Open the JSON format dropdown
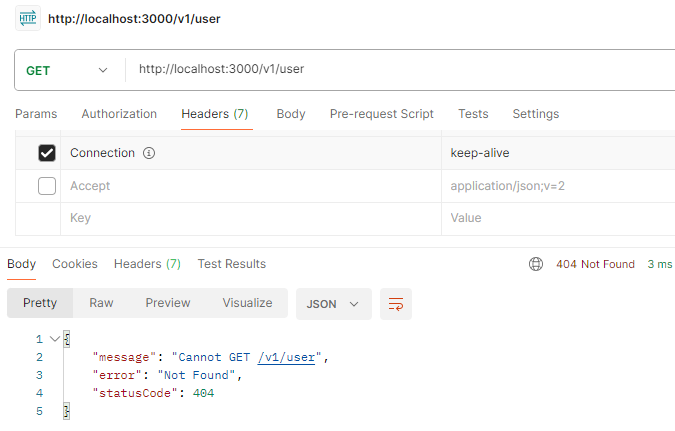The height and width of the screenshot is (431, 675). tap(333, 303)
